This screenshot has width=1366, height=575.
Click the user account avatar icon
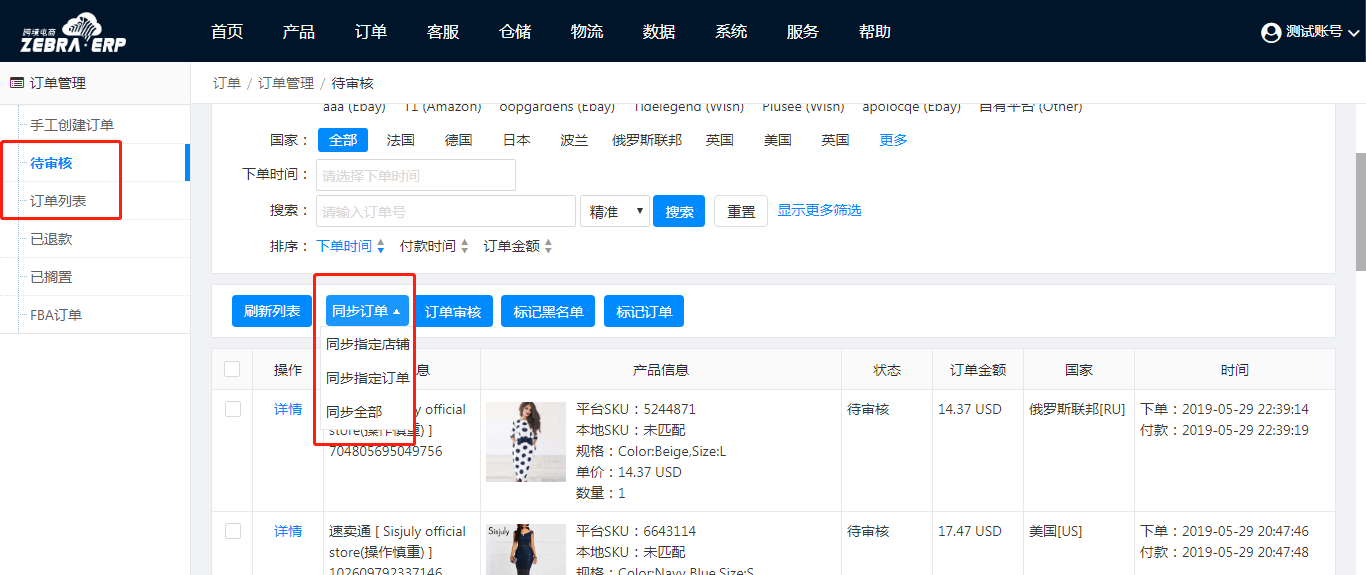click(x=1271, y=33)
